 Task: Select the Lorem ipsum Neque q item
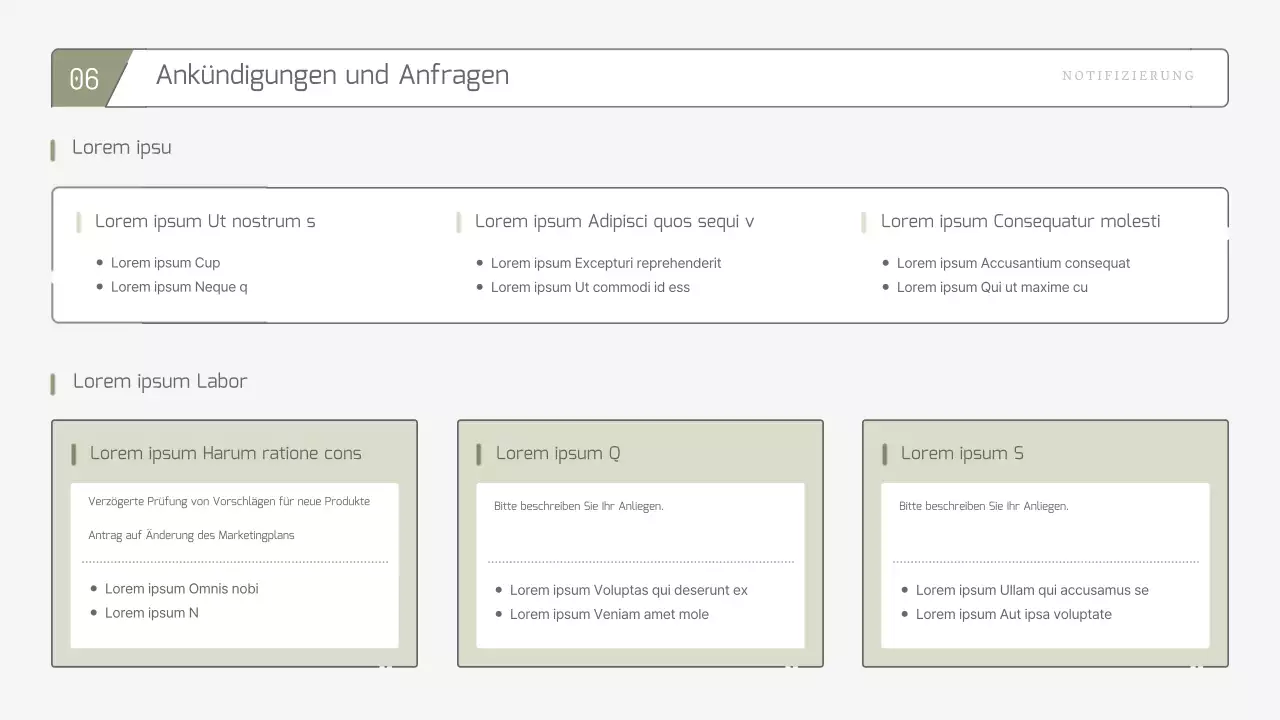point(179,287)
